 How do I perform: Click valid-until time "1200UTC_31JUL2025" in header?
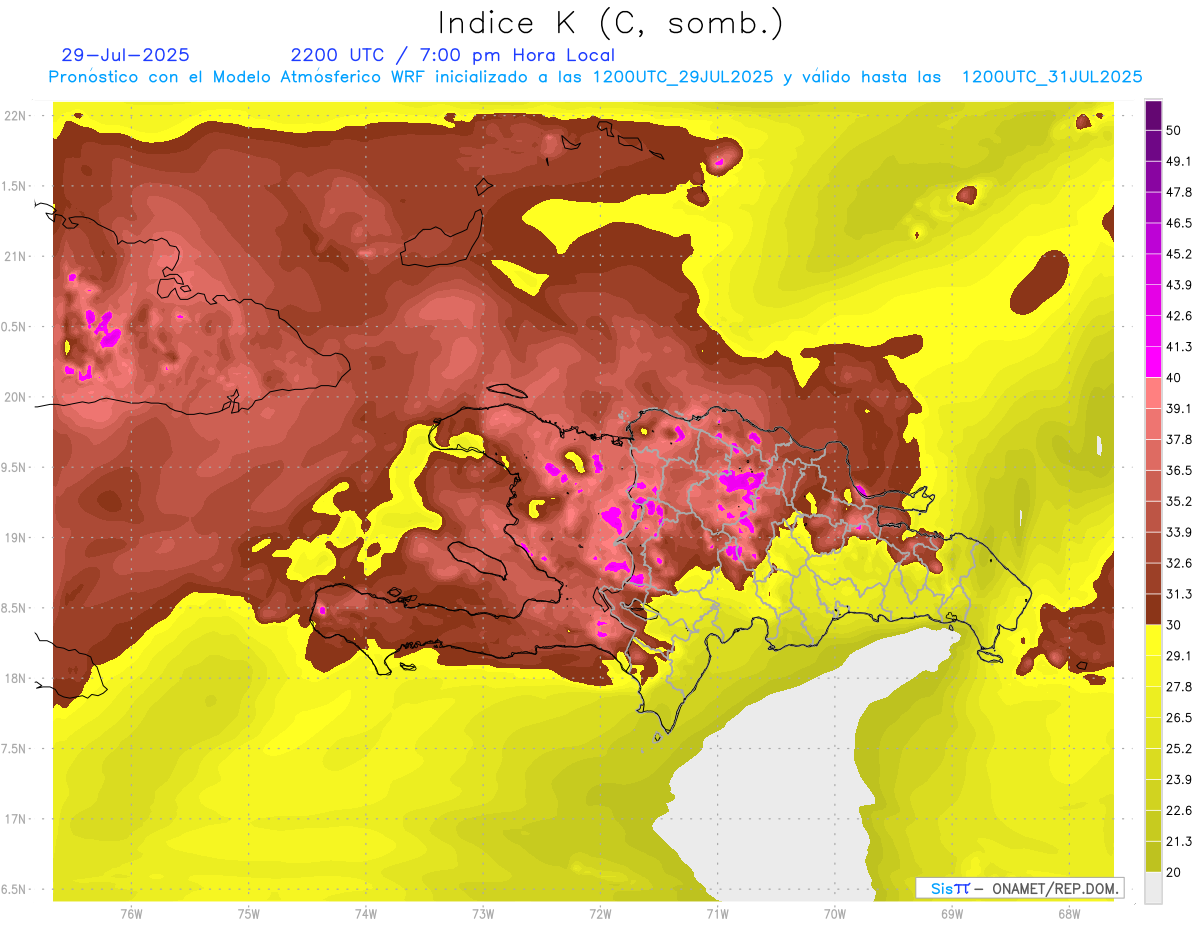pyautogui.click(x=1052, y=77)
